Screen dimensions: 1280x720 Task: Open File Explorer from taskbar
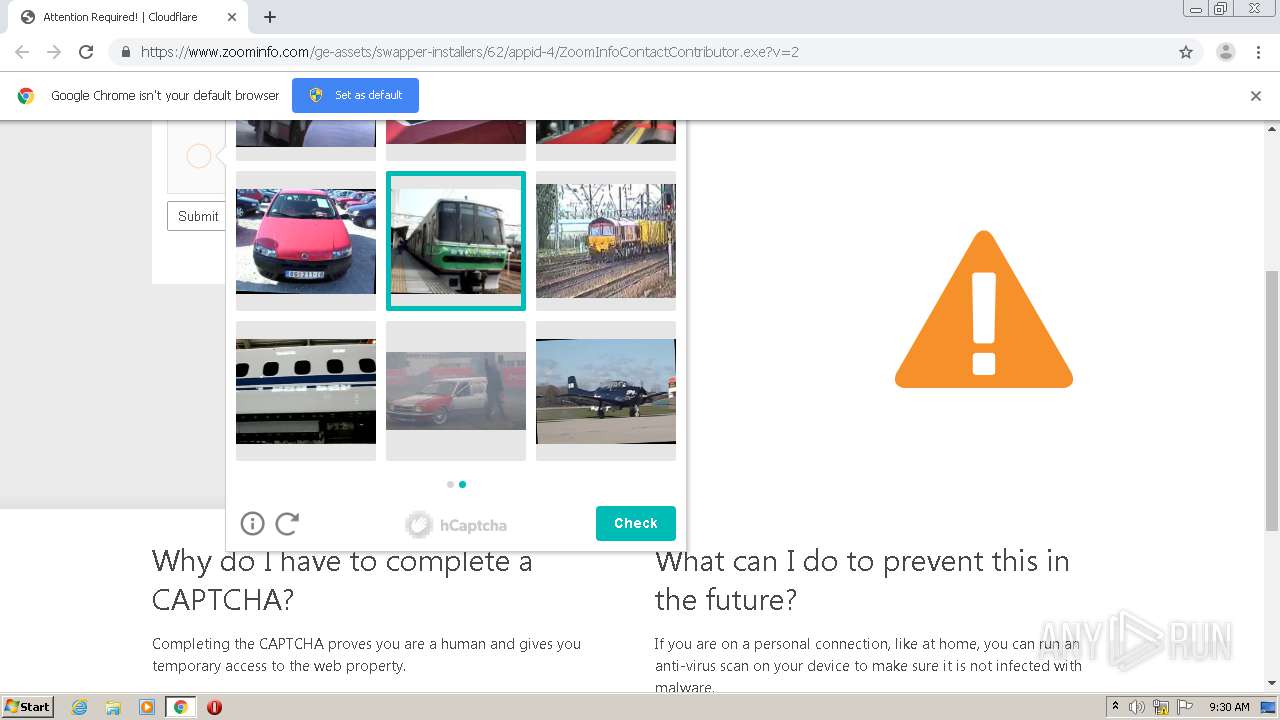[x=113, y=707]
